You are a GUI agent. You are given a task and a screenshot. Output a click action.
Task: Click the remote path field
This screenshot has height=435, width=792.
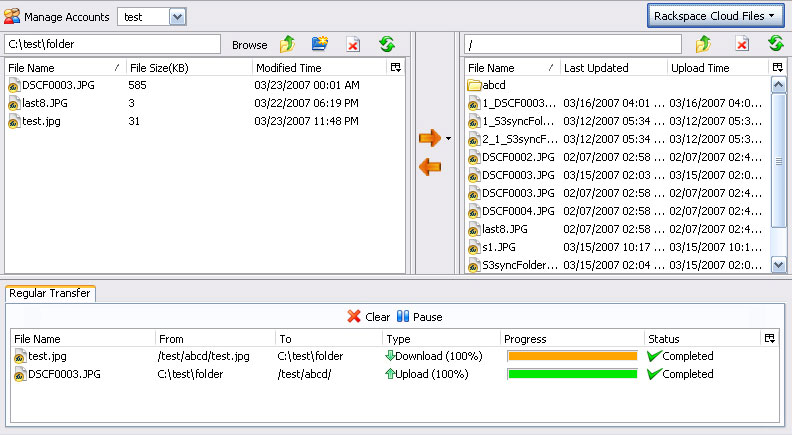(x=573, y=44)
